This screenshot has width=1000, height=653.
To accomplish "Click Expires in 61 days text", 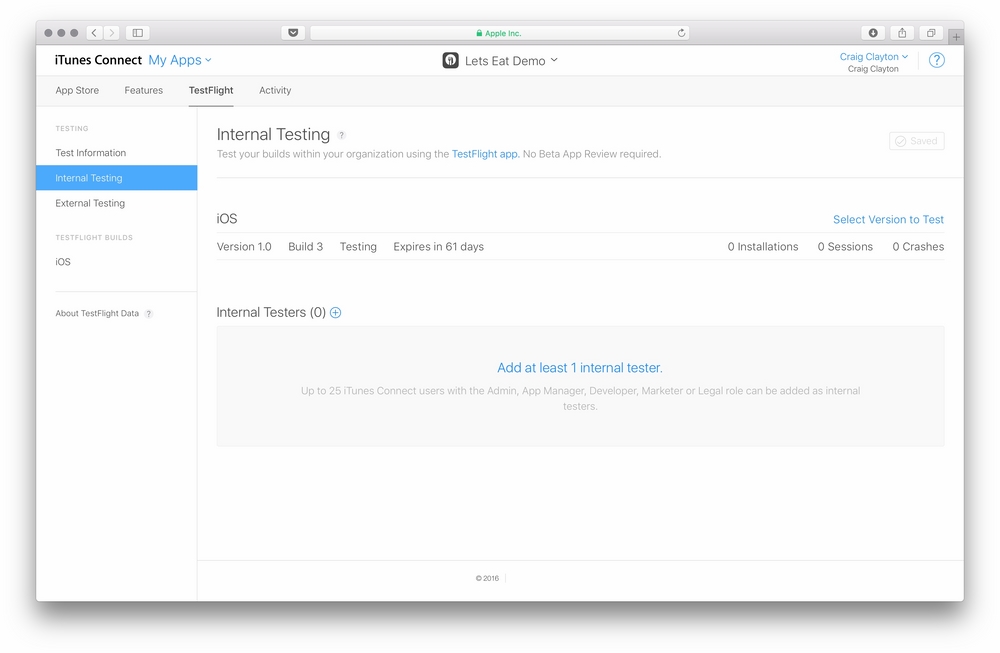I will [438, 247].
